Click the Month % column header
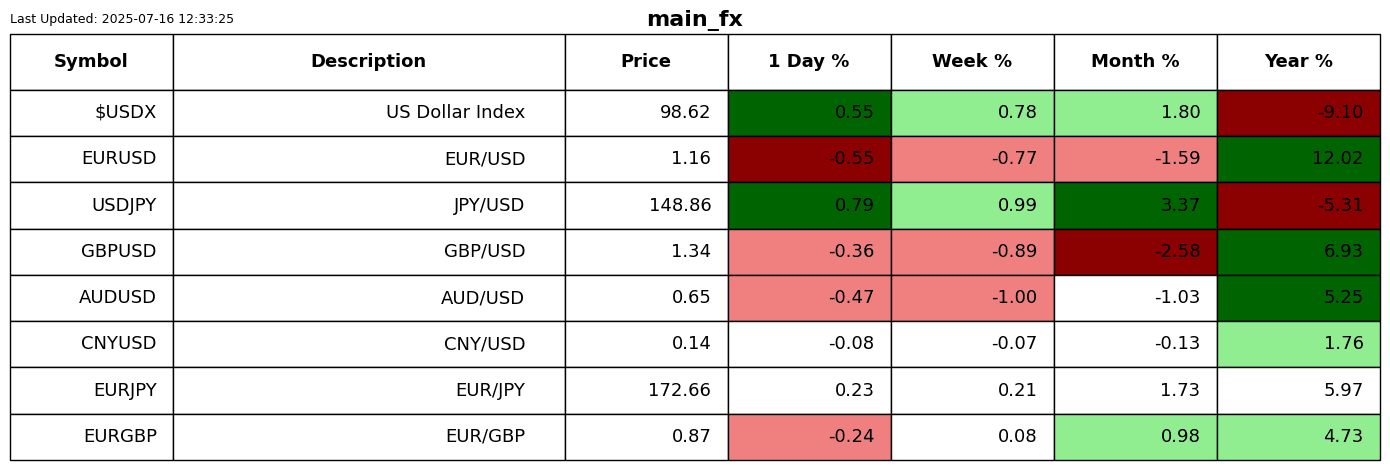The image size is (1390, 470). (x=1135, y=62)
